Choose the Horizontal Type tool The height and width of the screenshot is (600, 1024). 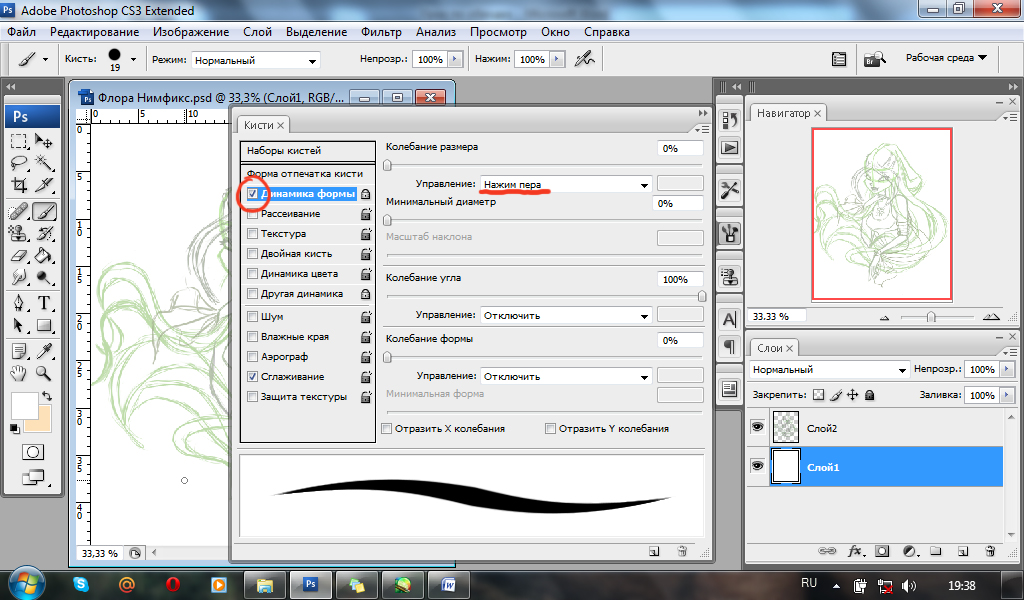(x=44, y=303)
